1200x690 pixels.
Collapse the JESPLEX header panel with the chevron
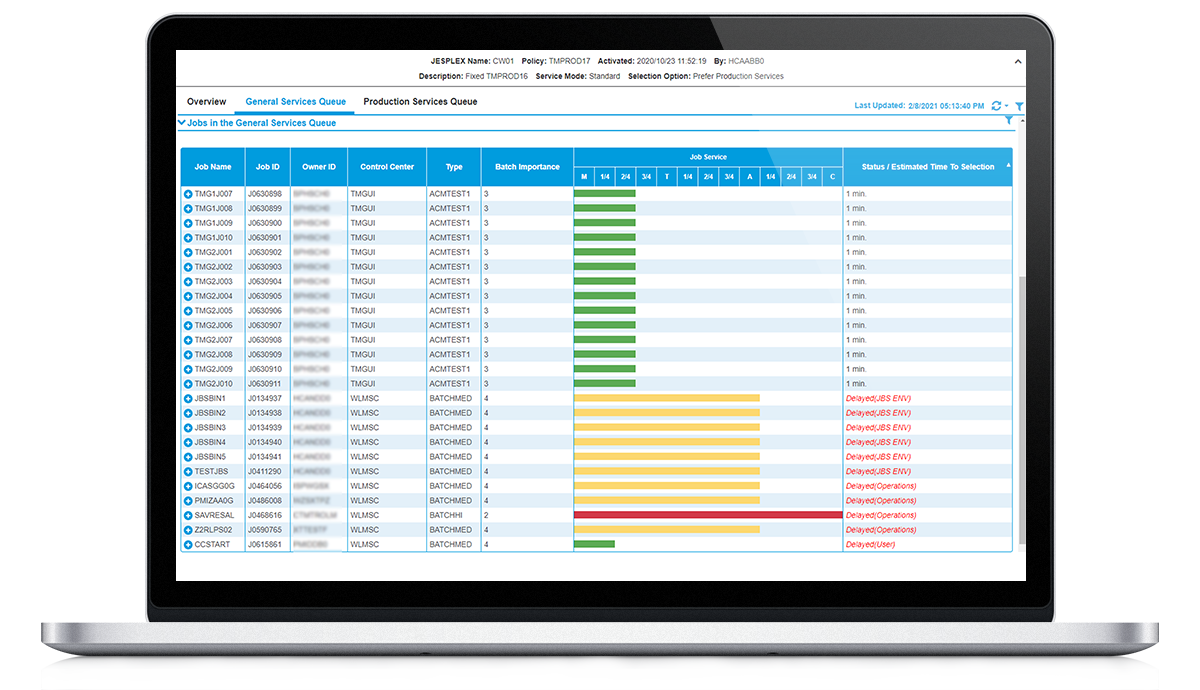coord(1018,61)
